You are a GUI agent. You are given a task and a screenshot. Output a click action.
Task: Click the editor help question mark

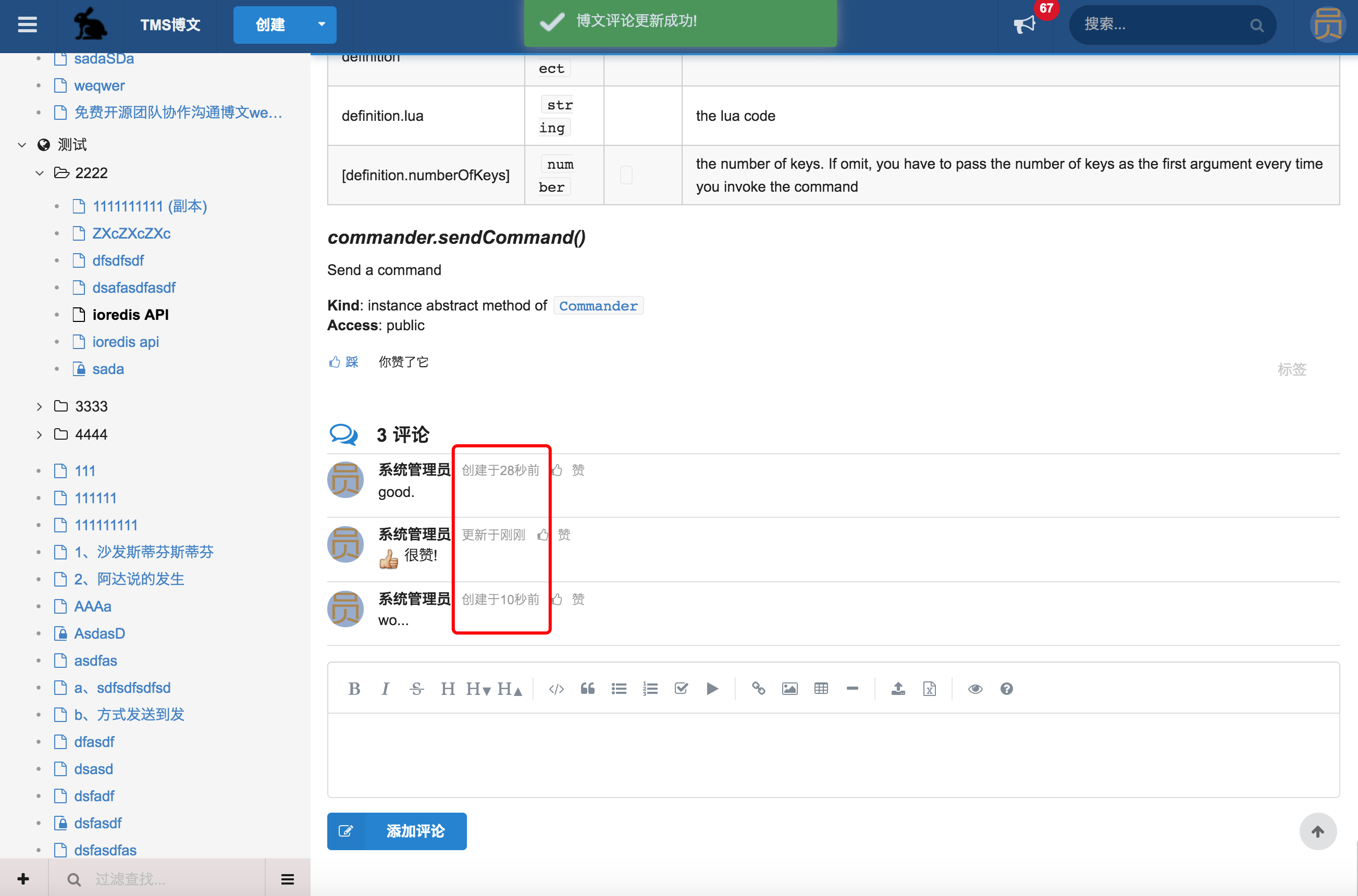pos(1006,689)
